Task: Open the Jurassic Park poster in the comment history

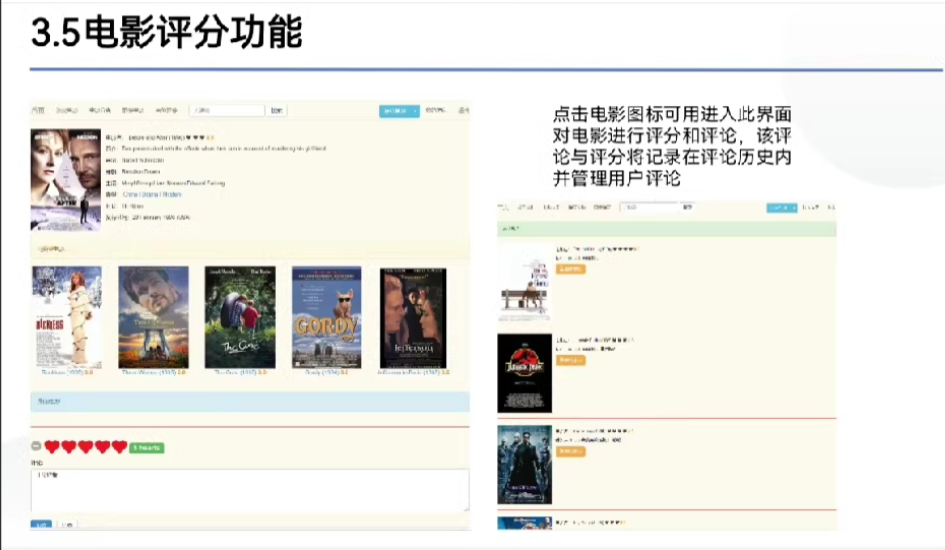Action: [524, 373]
